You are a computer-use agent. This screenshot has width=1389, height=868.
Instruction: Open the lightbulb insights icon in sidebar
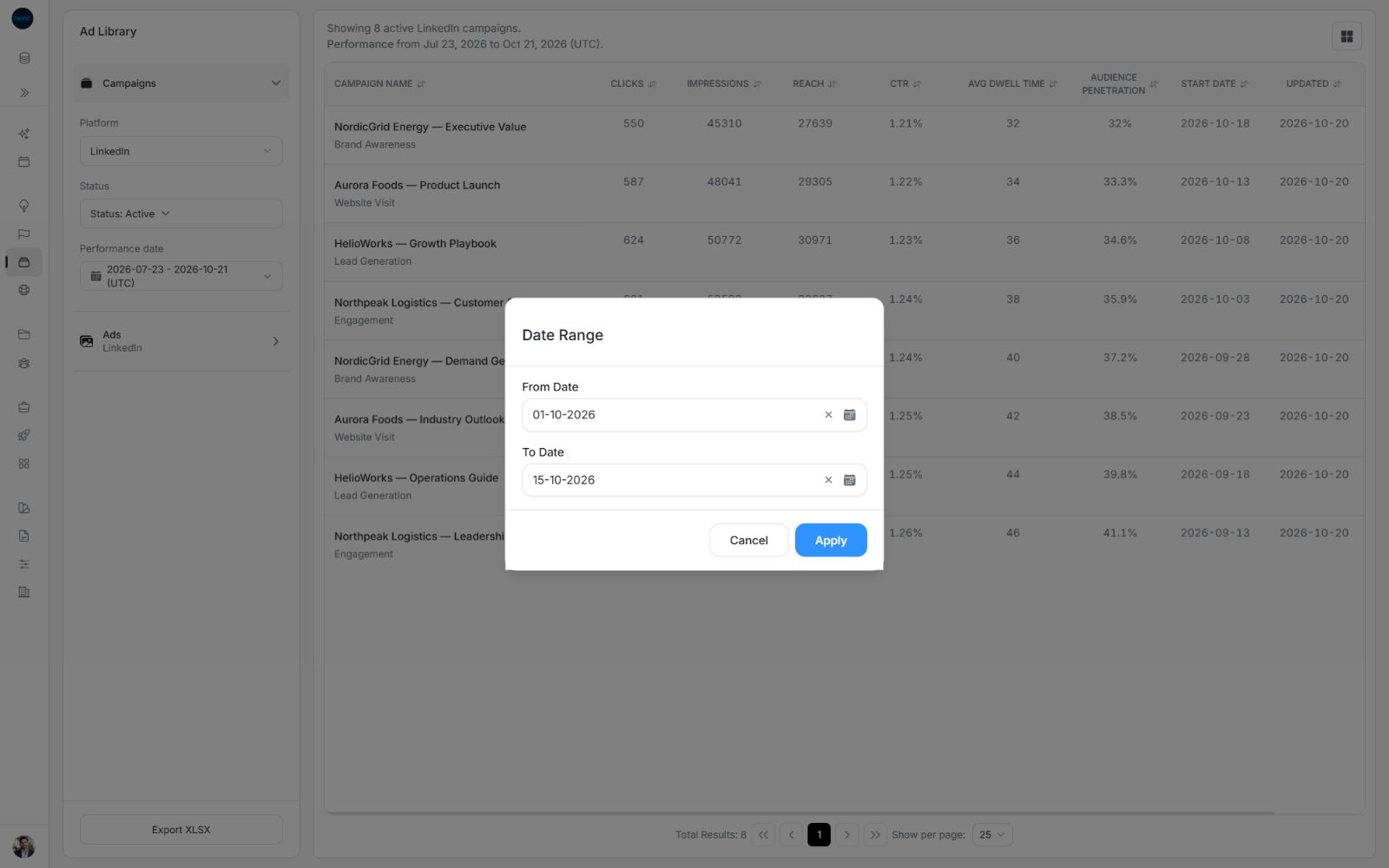coord(24,206)
